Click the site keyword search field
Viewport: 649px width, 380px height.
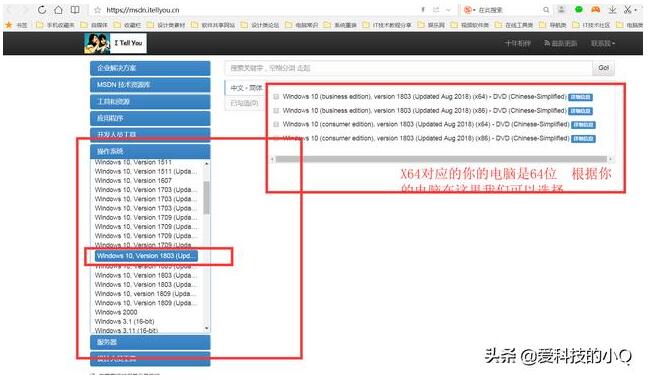(409, 68)
